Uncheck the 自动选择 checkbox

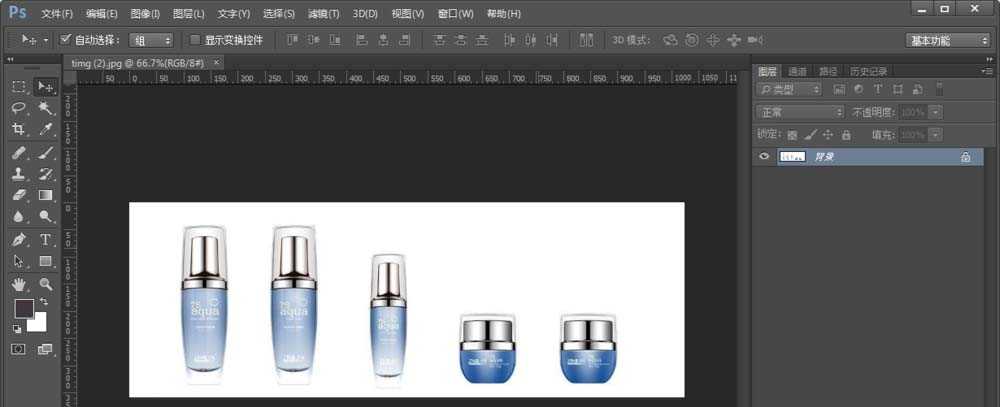pyautogui.click(x=66, y=40)
